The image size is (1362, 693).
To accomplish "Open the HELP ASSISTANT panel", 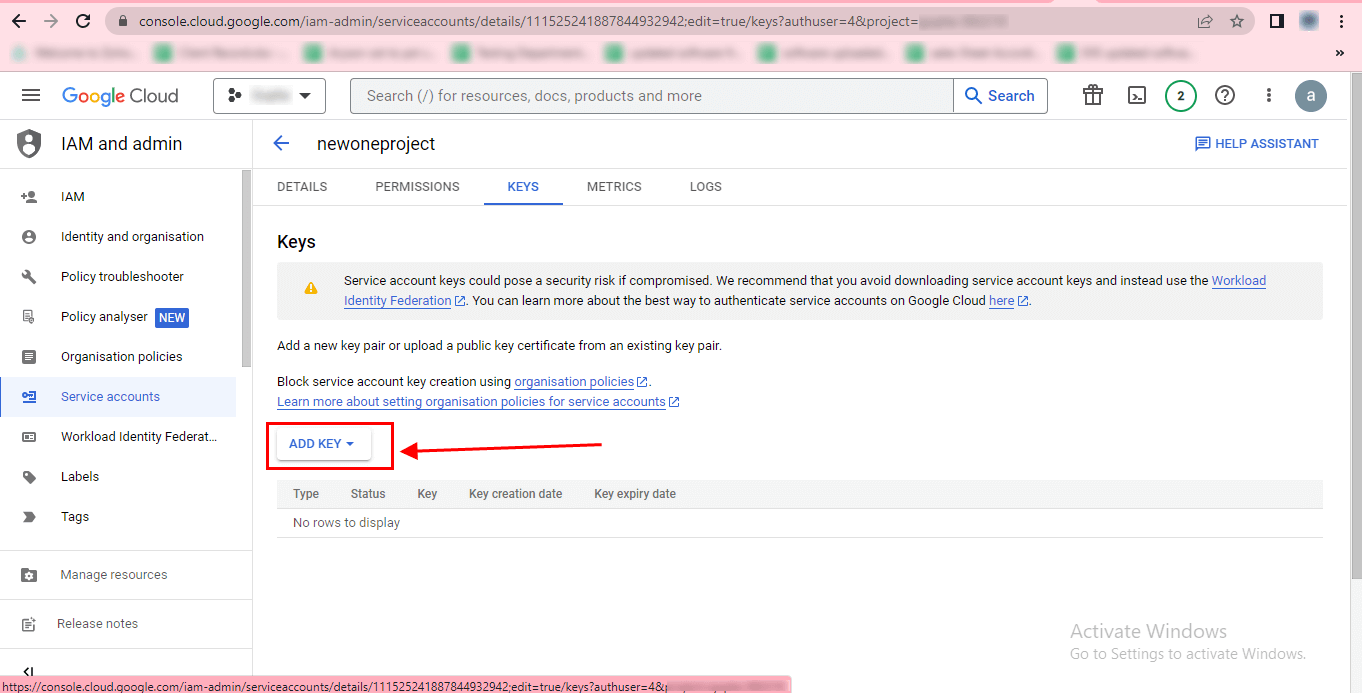I will (1256, 144).
